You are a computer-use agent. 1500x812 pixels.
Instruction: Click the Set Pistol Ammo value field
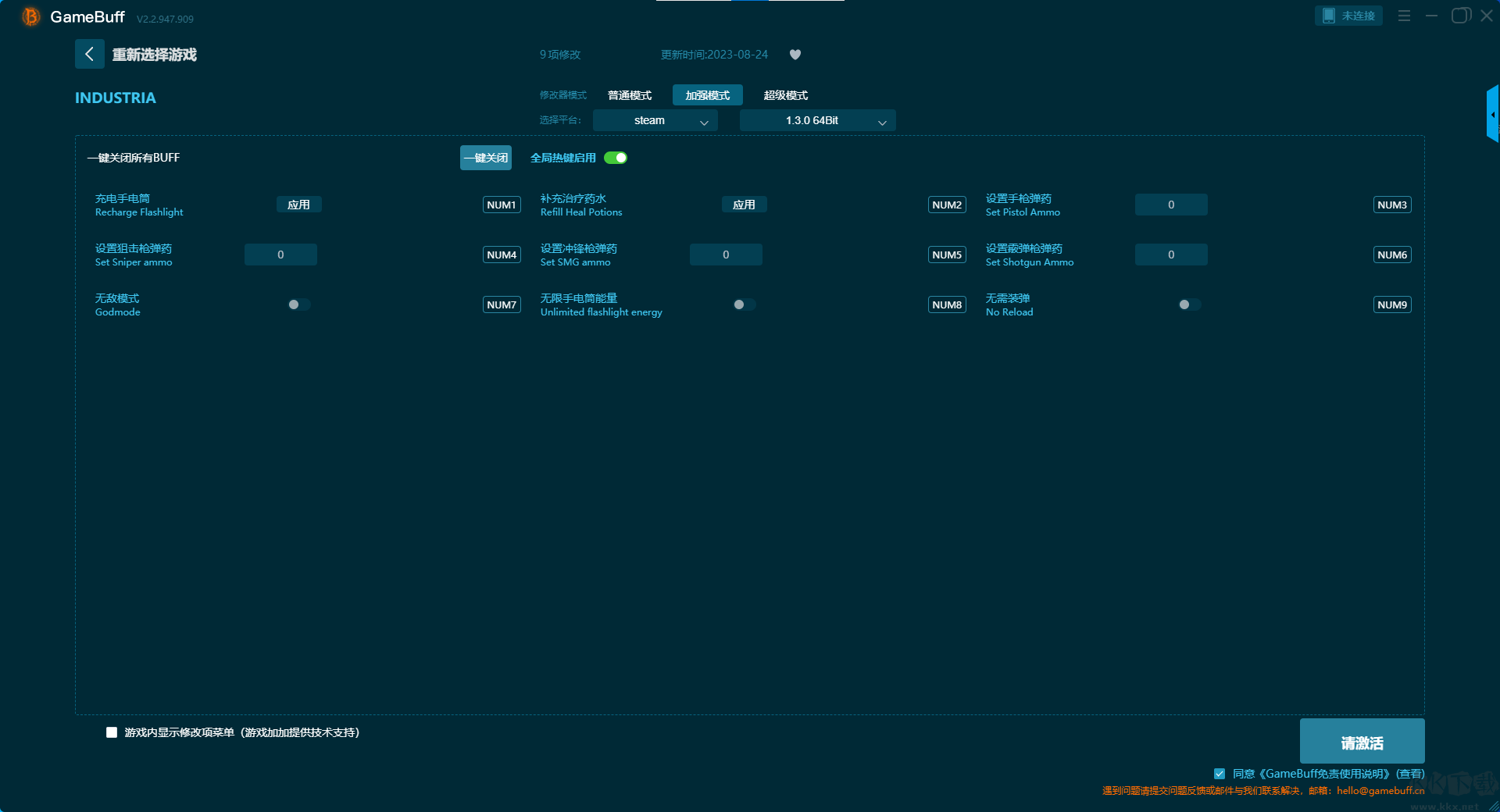pos(1171,205)
